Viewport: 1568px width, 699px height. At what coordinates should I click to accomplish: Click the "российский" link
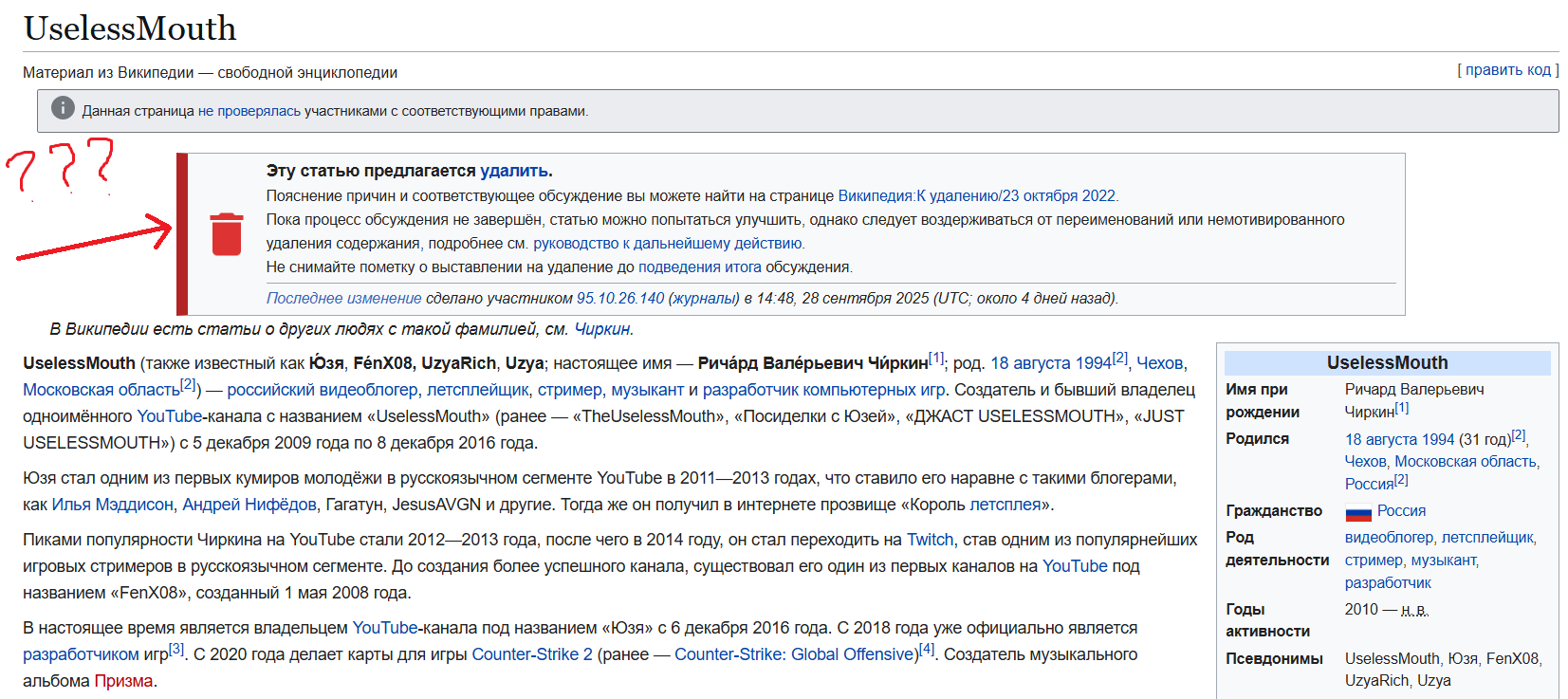coord(270,390)
